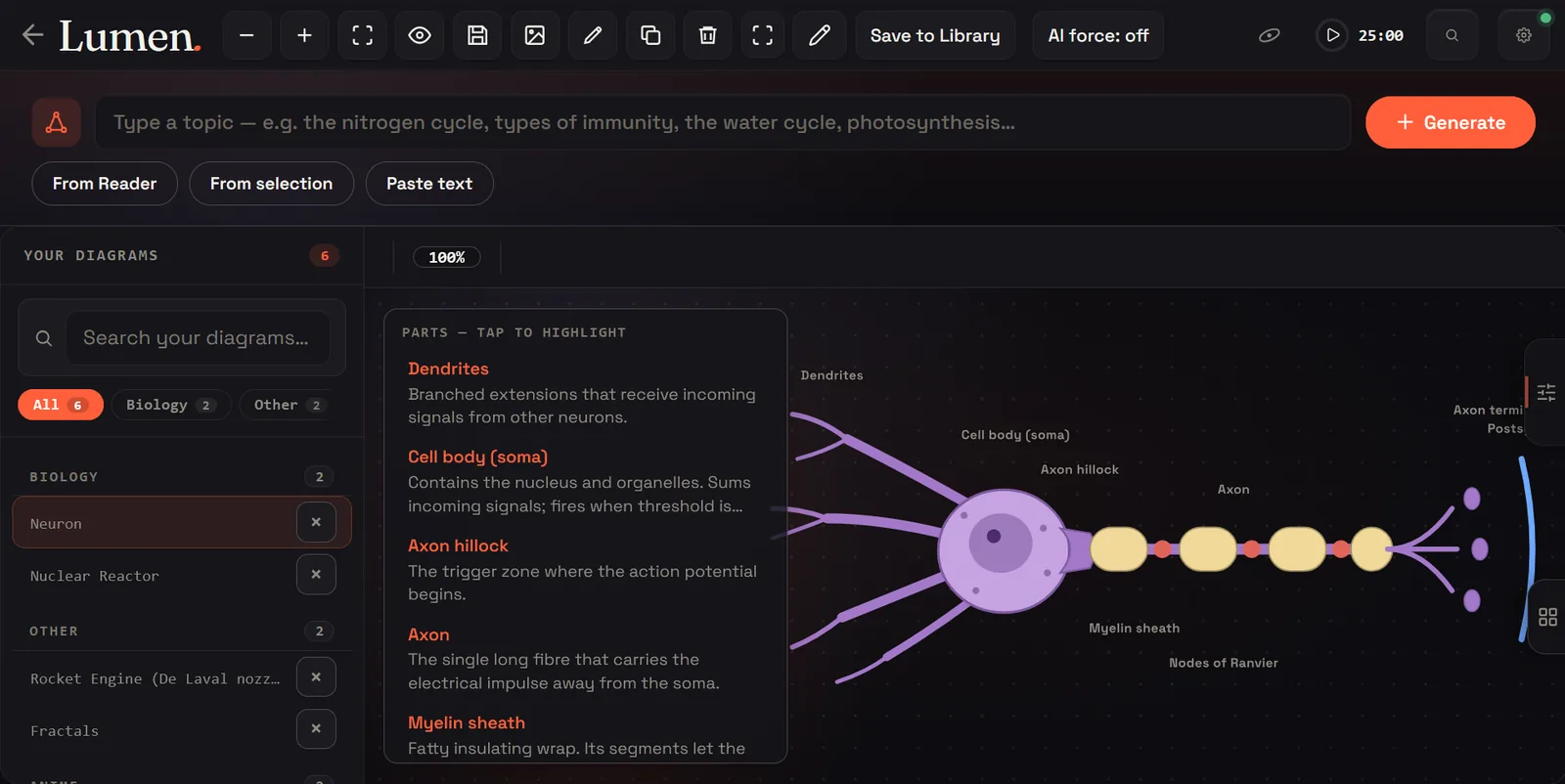
Task: Remove the Neuron diagram with its X
Action: click(x=316, y=522)
